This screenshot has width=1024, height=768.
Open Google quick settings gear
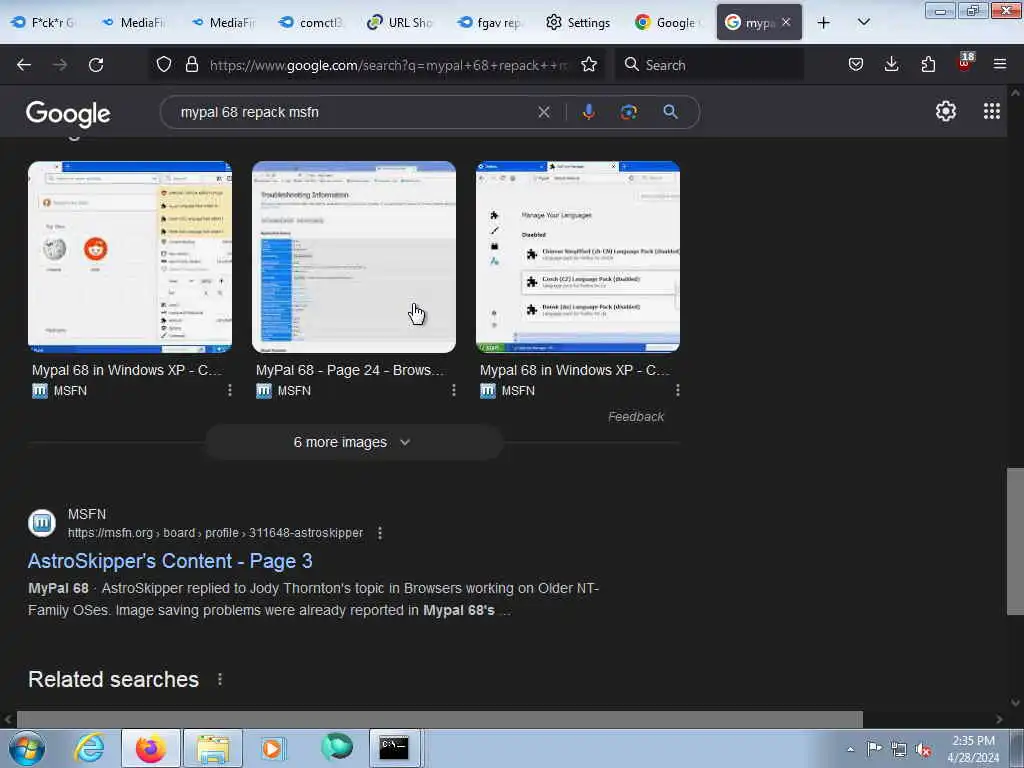pyautogui.click(x=946, y=112)
